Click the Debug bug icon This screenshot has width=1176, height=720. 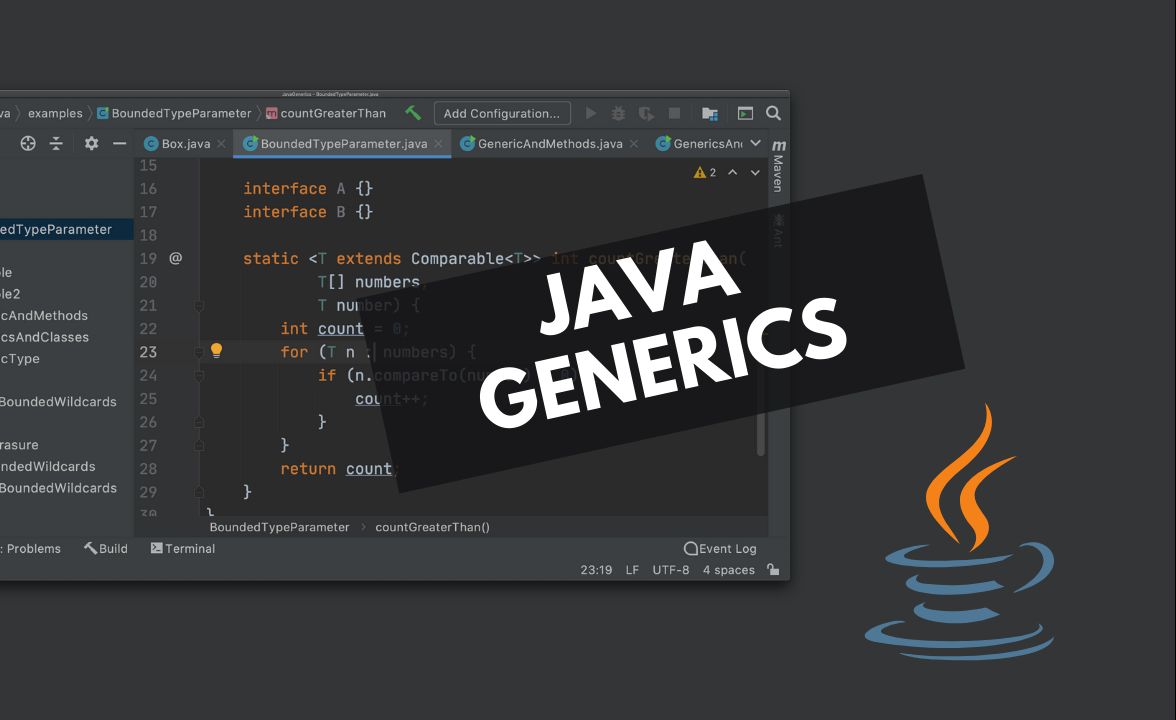(618, 113)
